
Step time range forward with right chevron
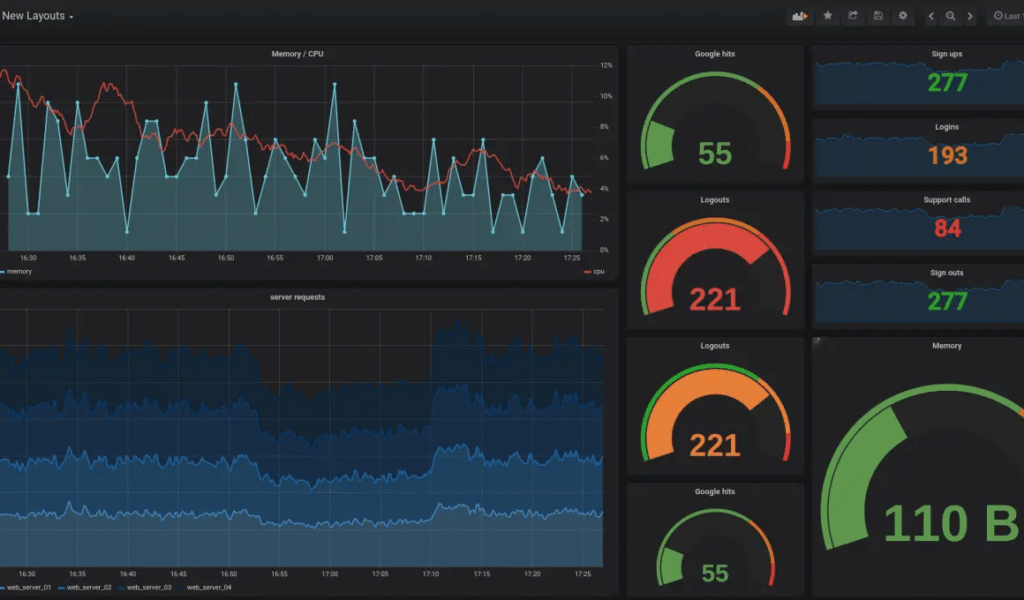pos(970,15)
